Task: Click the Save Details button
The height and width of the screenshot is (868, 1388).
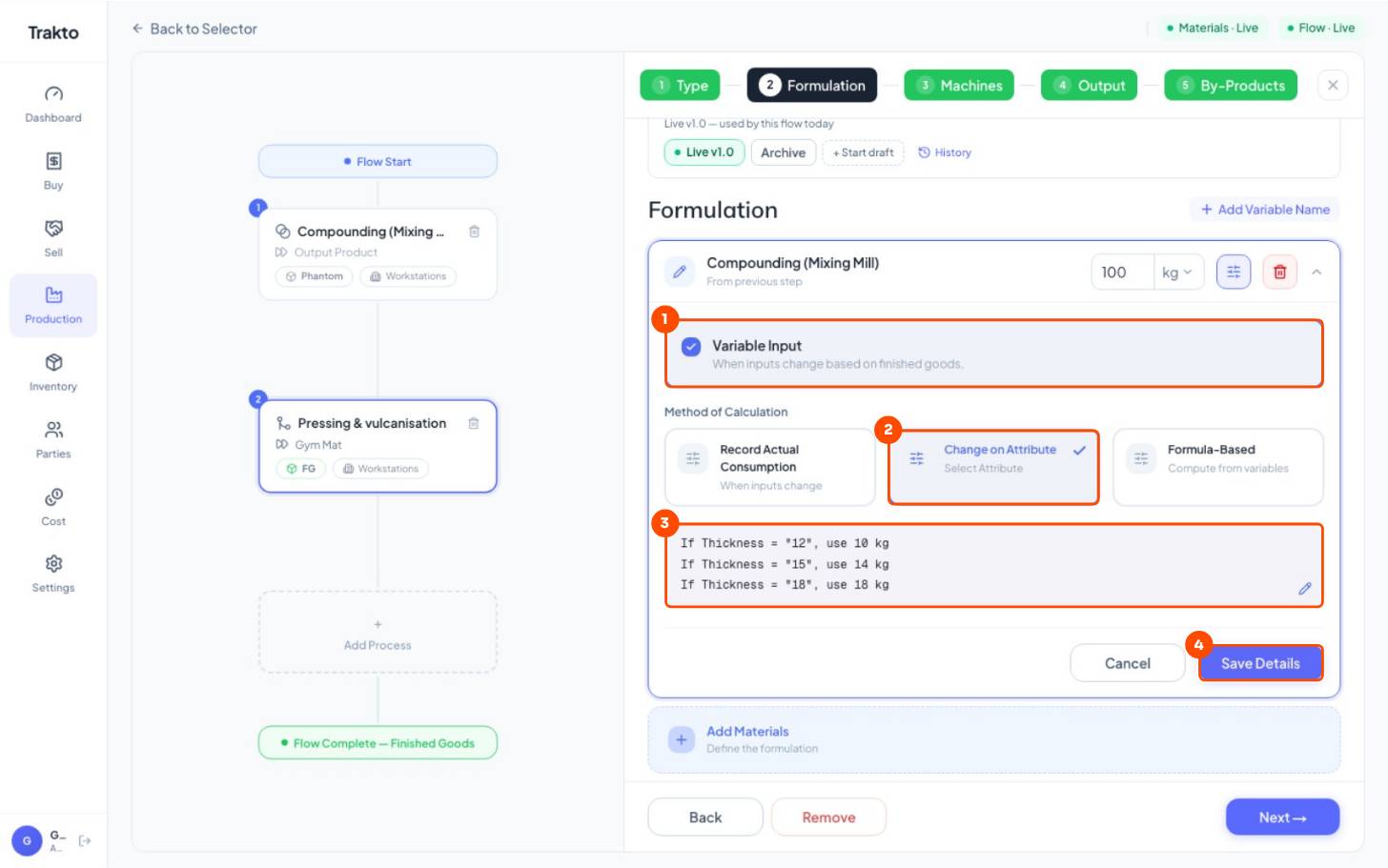Action: tap(1260, 663)
